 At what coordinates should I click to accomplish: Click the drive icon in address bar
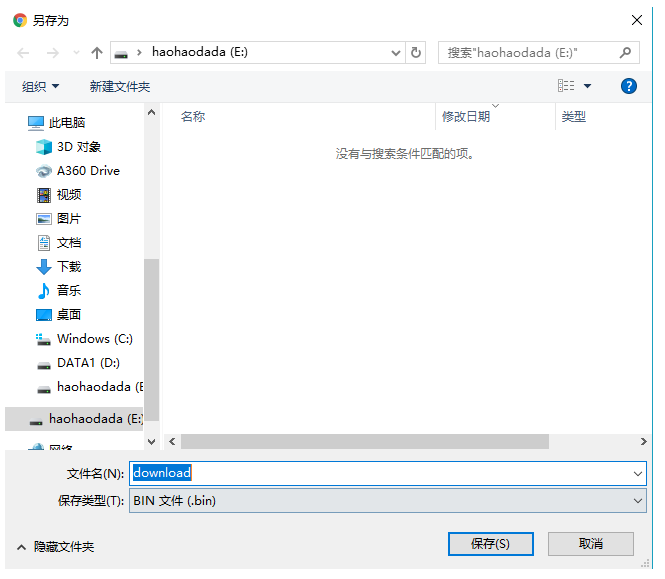(121, 54)
